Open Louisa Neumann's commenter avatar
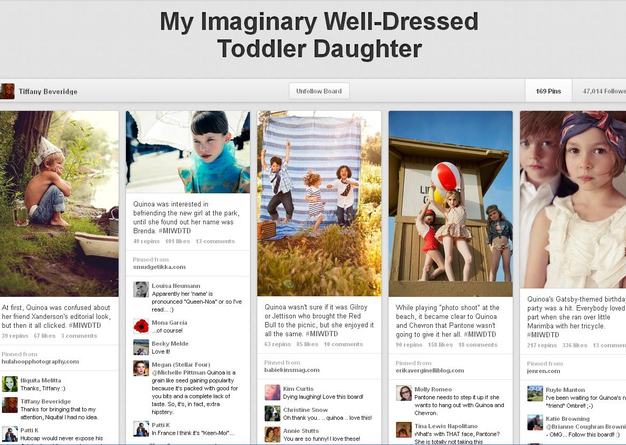Image resolution: width=626 pixels, height=445 pixels. tap(141, 289)
